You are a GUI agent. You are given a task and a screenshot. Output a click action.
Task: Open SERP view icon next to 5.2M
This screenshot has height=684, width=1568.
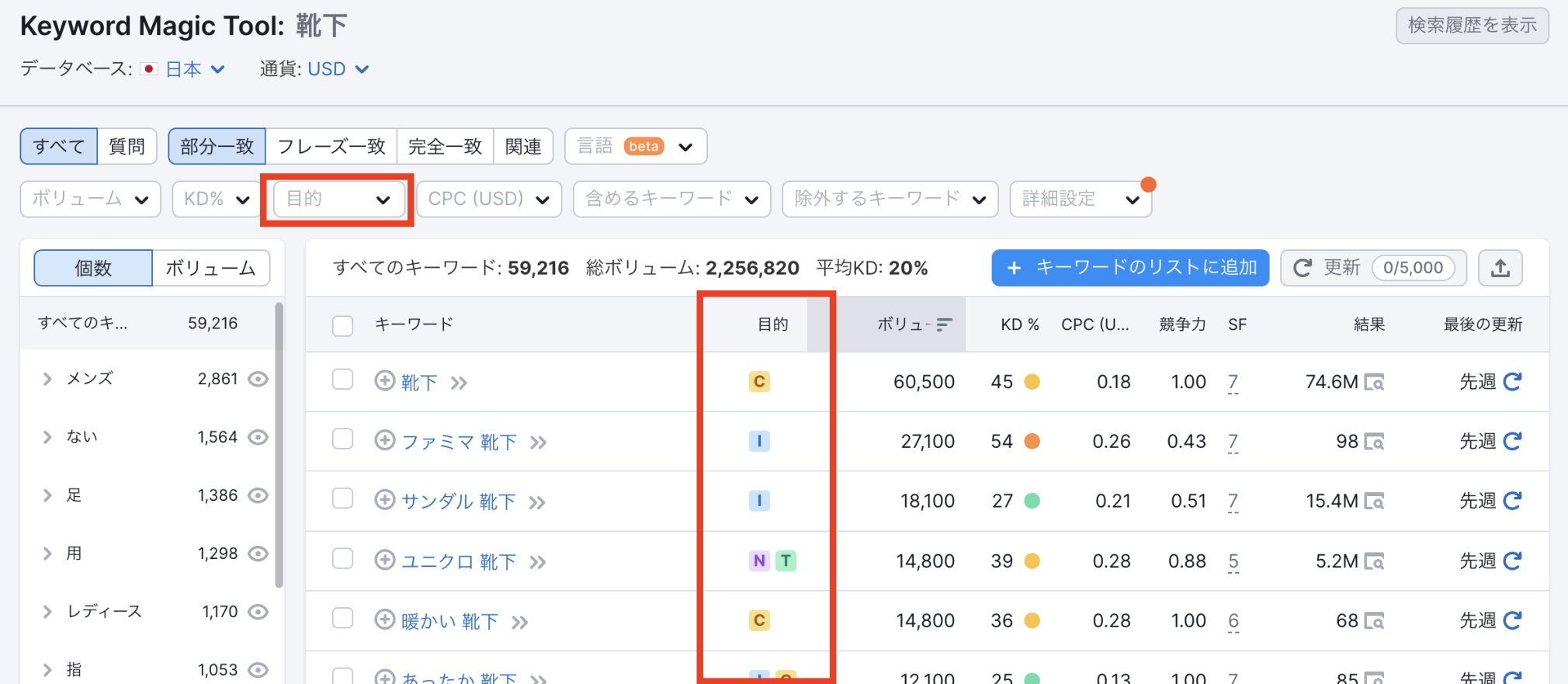[1375, 561]
